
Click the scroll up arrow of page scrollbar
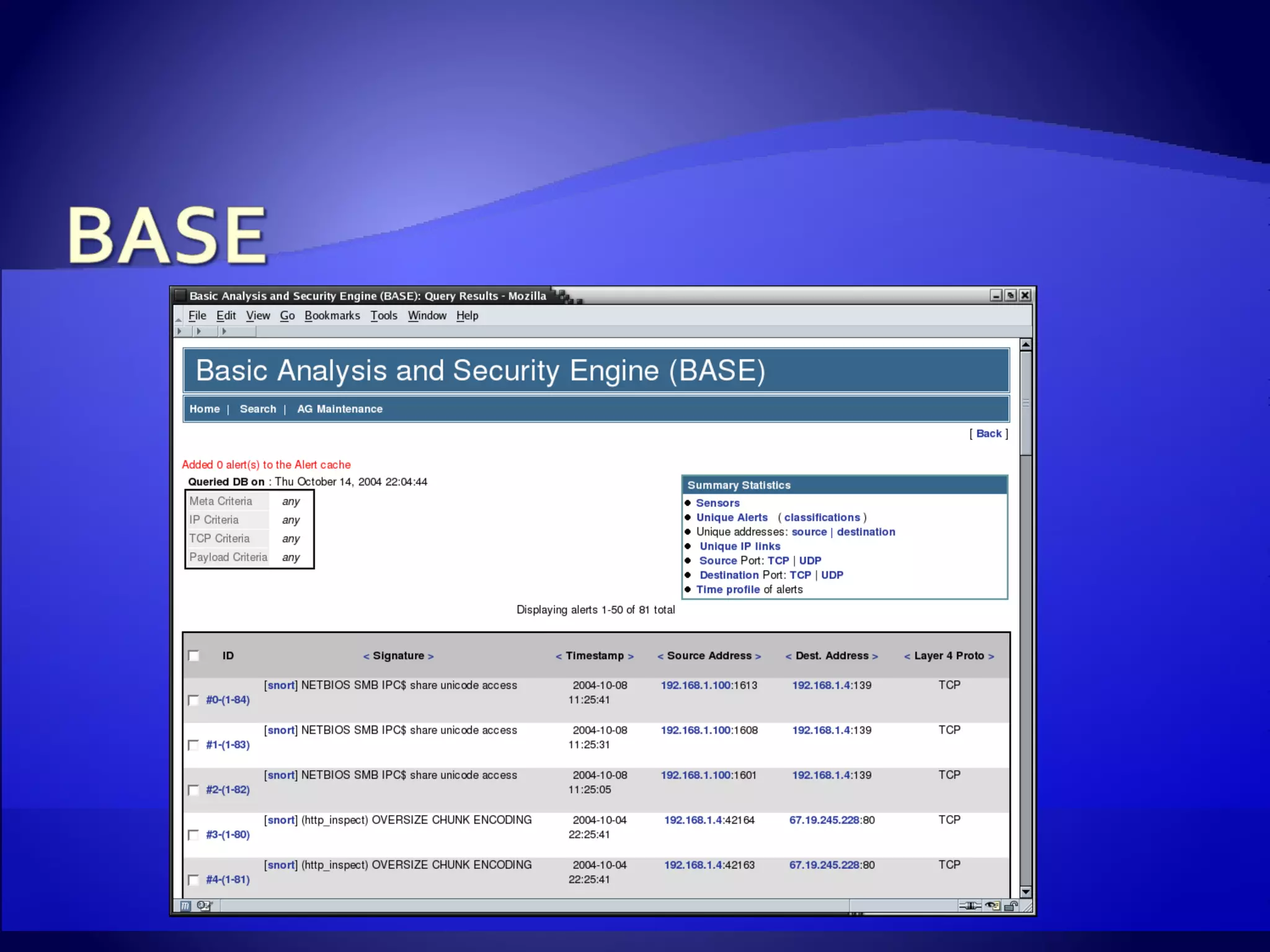click(x=1026, y=345)
